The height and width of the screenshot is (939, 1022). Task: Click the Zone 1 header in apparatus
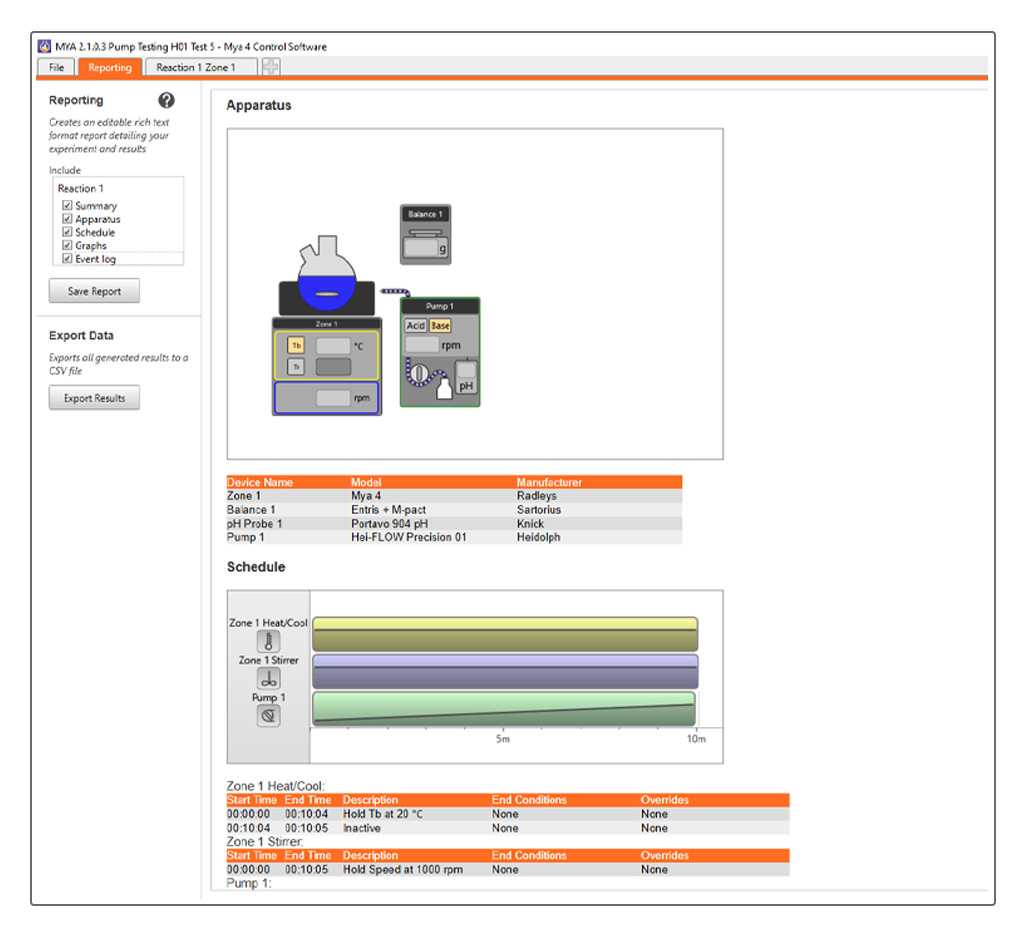point(327,324)
